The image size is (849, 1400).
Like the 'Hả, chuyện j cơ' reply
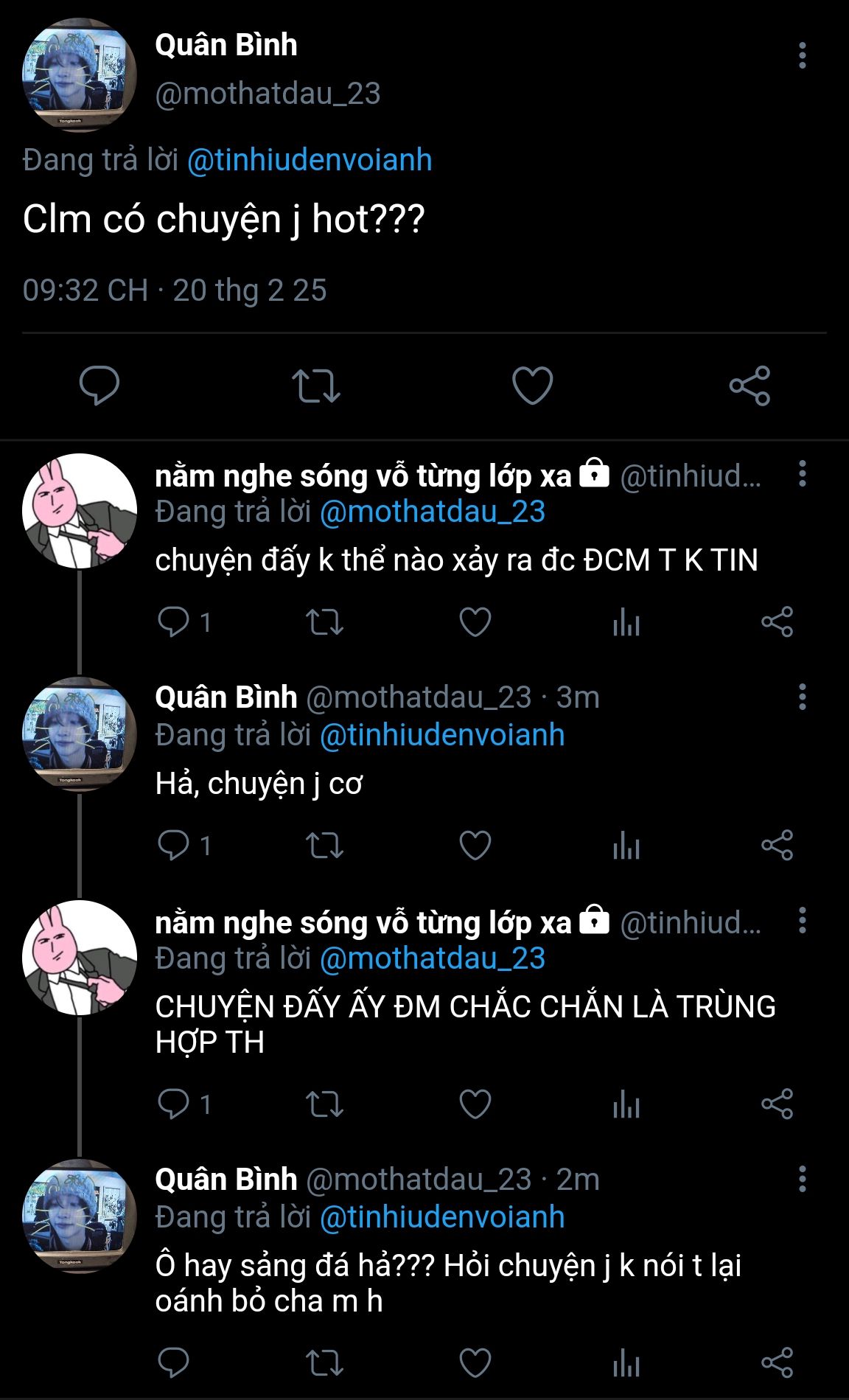(475, 845)
